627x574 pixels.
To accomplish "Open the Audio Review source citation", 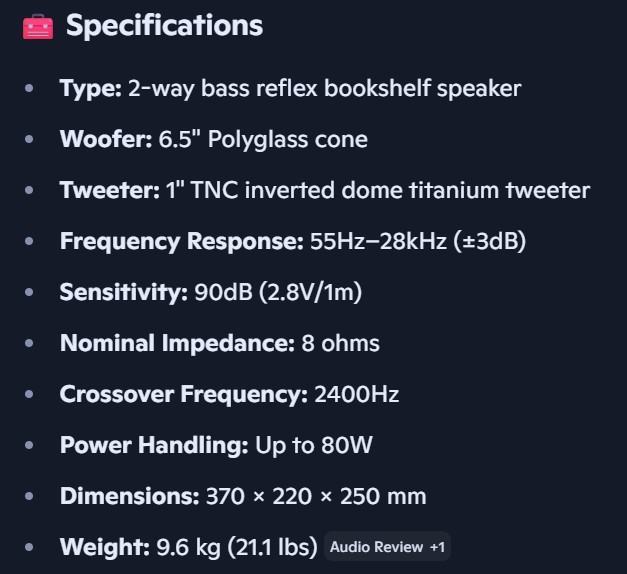I will click(x=376, y=547).
